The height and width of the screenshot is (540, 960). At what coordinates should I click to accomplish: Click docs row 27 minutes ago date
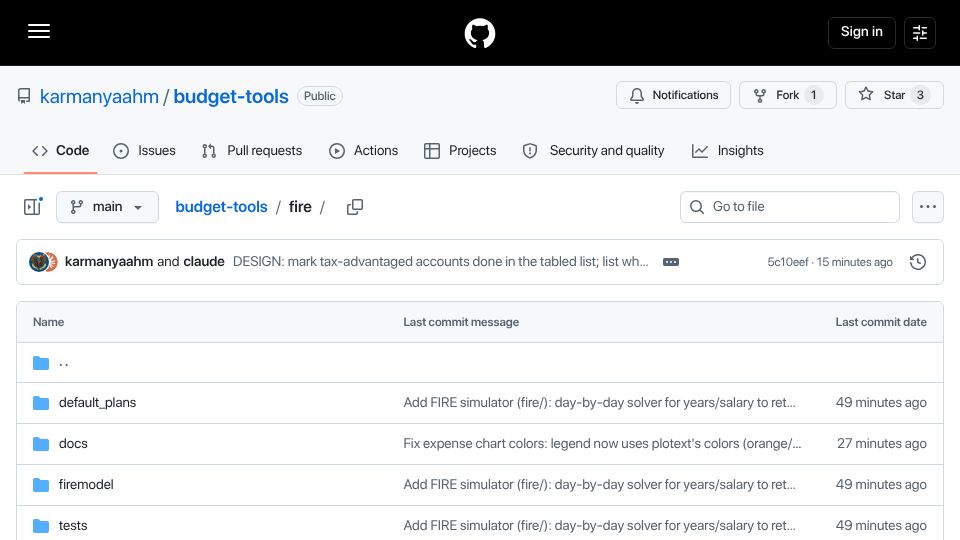pyautogui.click(x=882, y=444)
